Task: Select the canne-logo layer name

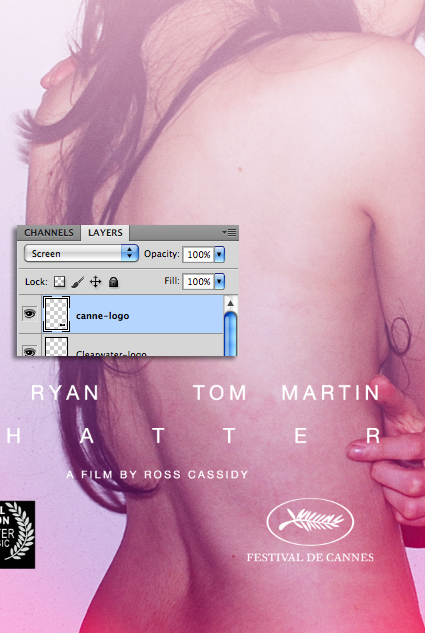Action: 103,316
